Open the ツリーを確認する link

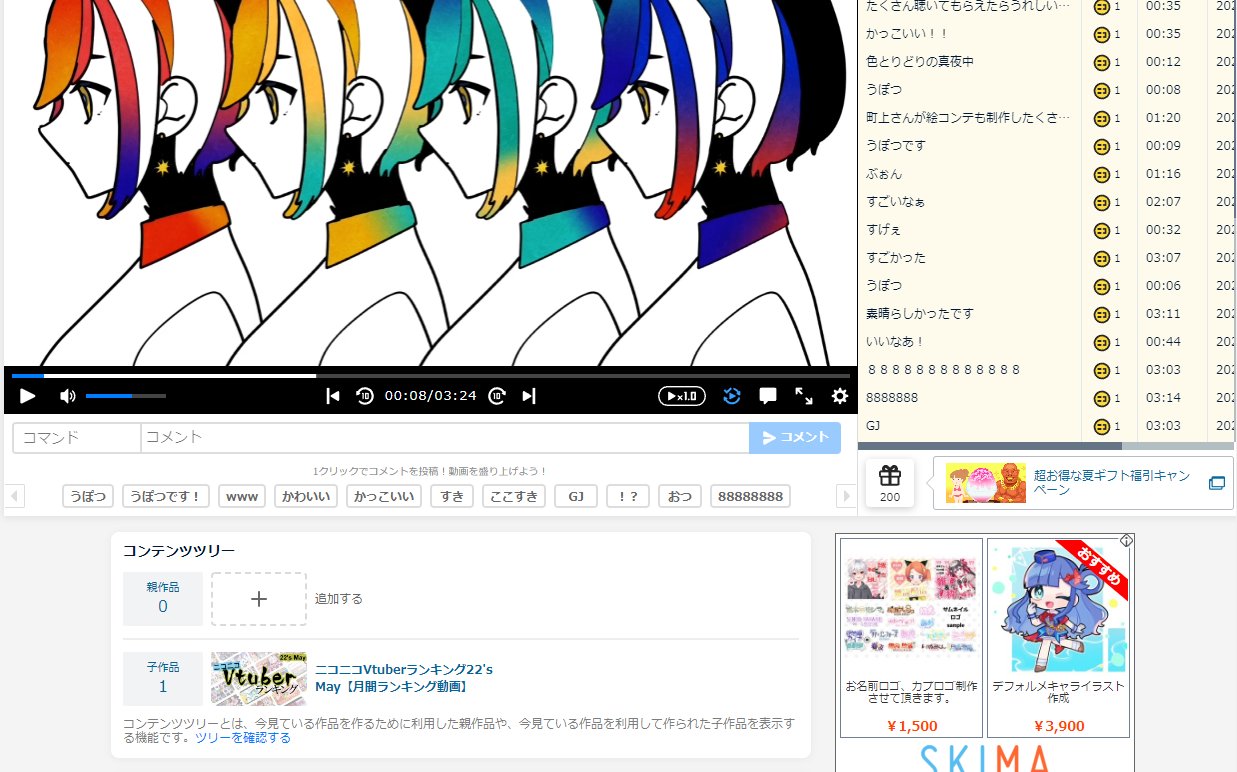tap(243, 738)
